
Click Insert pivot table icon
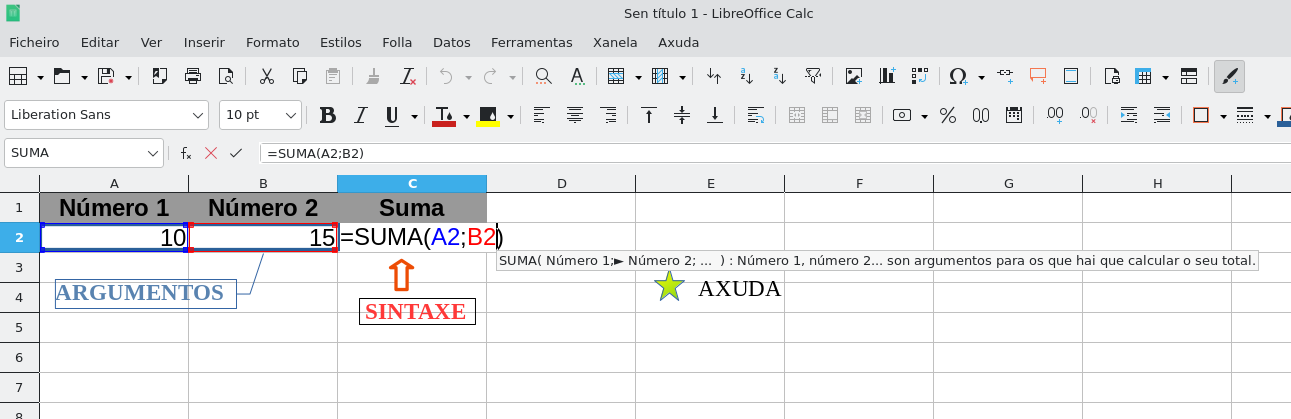920,76
